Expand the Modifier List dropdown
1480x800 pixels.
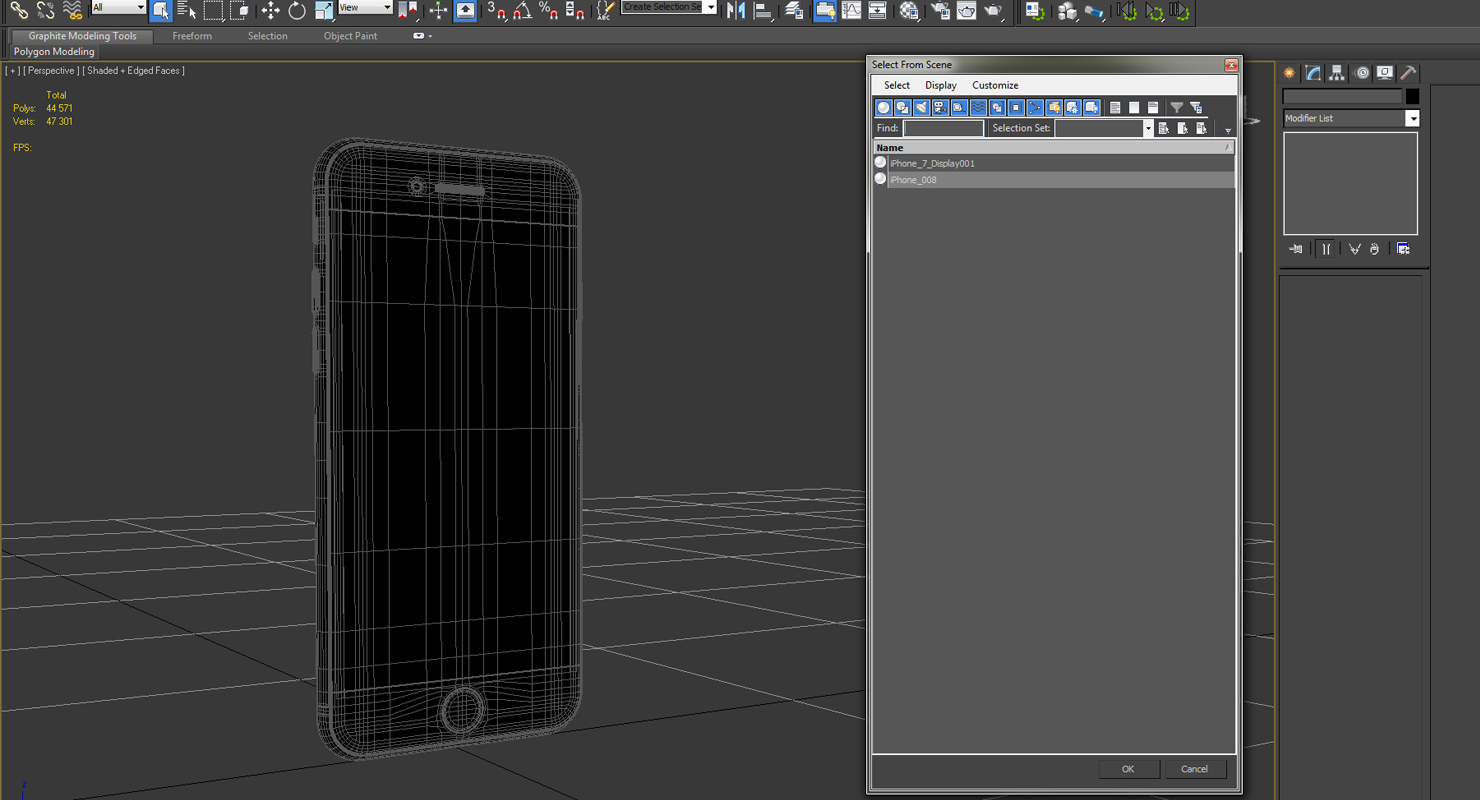point(1412,119)
